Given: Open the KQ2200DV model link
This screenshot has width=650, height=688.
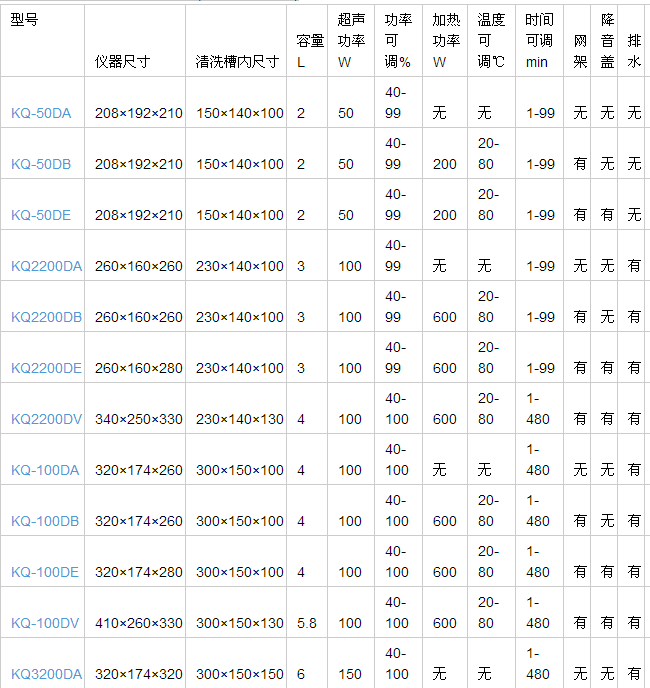Looking at the screenshot, I should [x=46, y=419].
